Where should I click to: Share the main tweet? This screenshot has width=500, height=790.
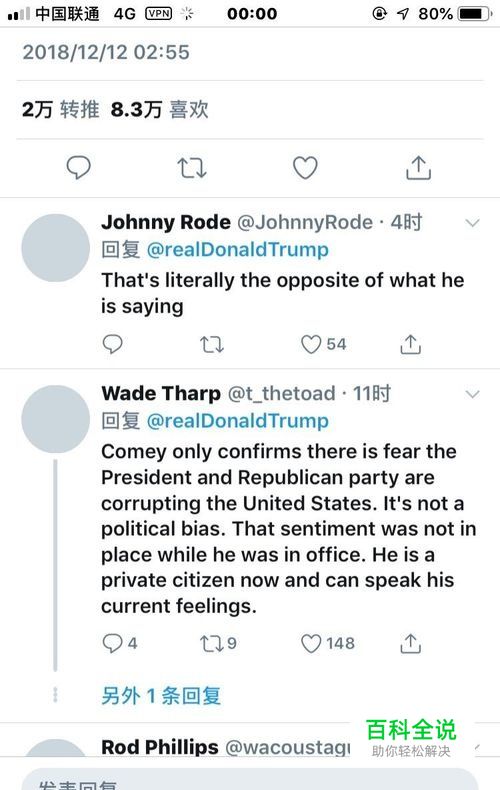pos(419,167)
